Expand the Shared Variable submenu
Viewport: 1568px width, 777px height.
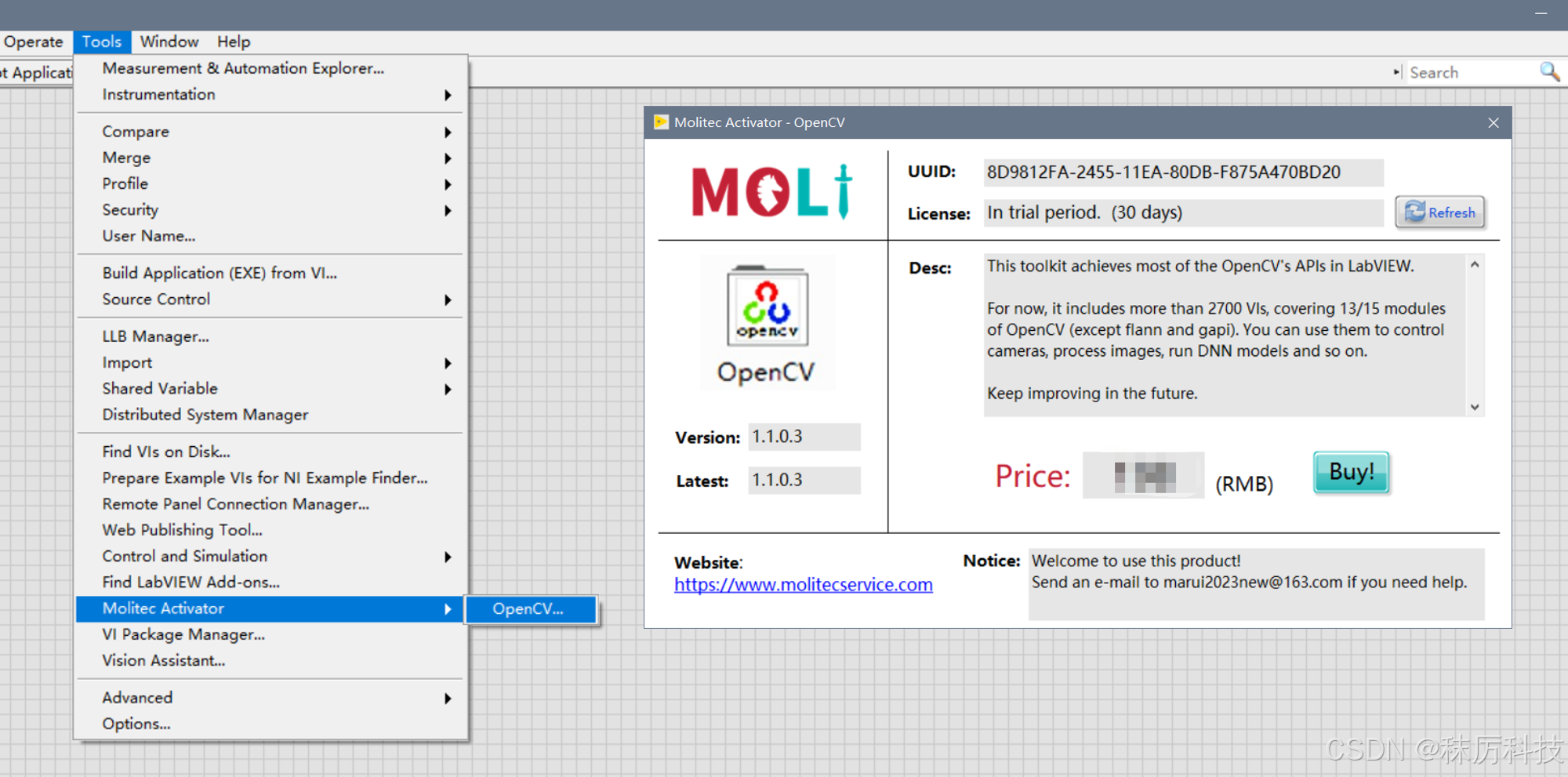tap(271, 388)
